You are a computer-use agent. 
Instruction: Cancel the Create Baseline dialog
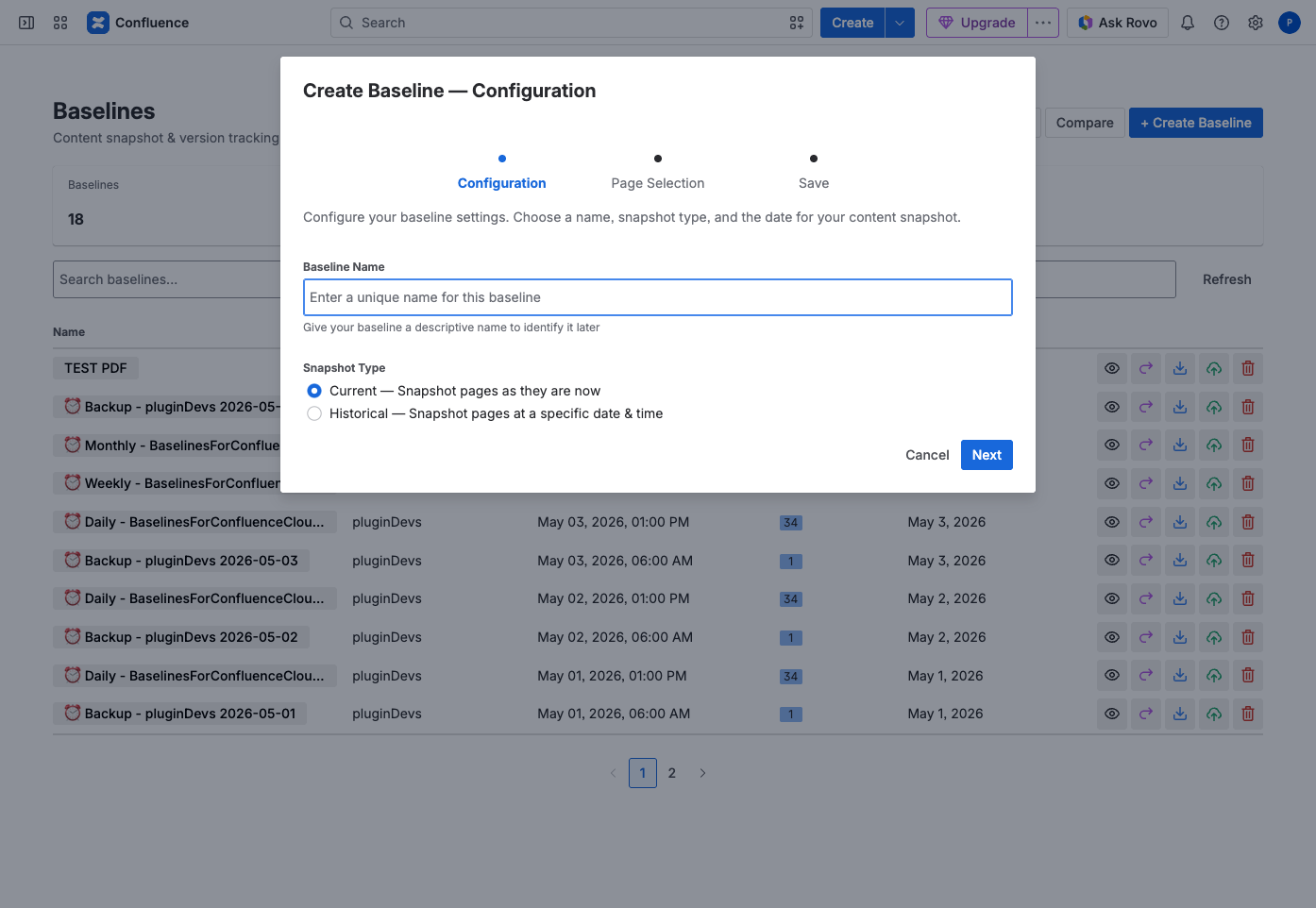[x=927, y=455]
